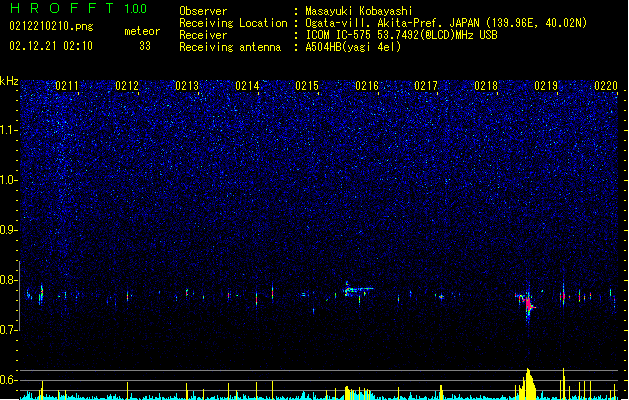629x400 pixels.
Task: Click the 0215 time marker
Action: tap(307, 86)
